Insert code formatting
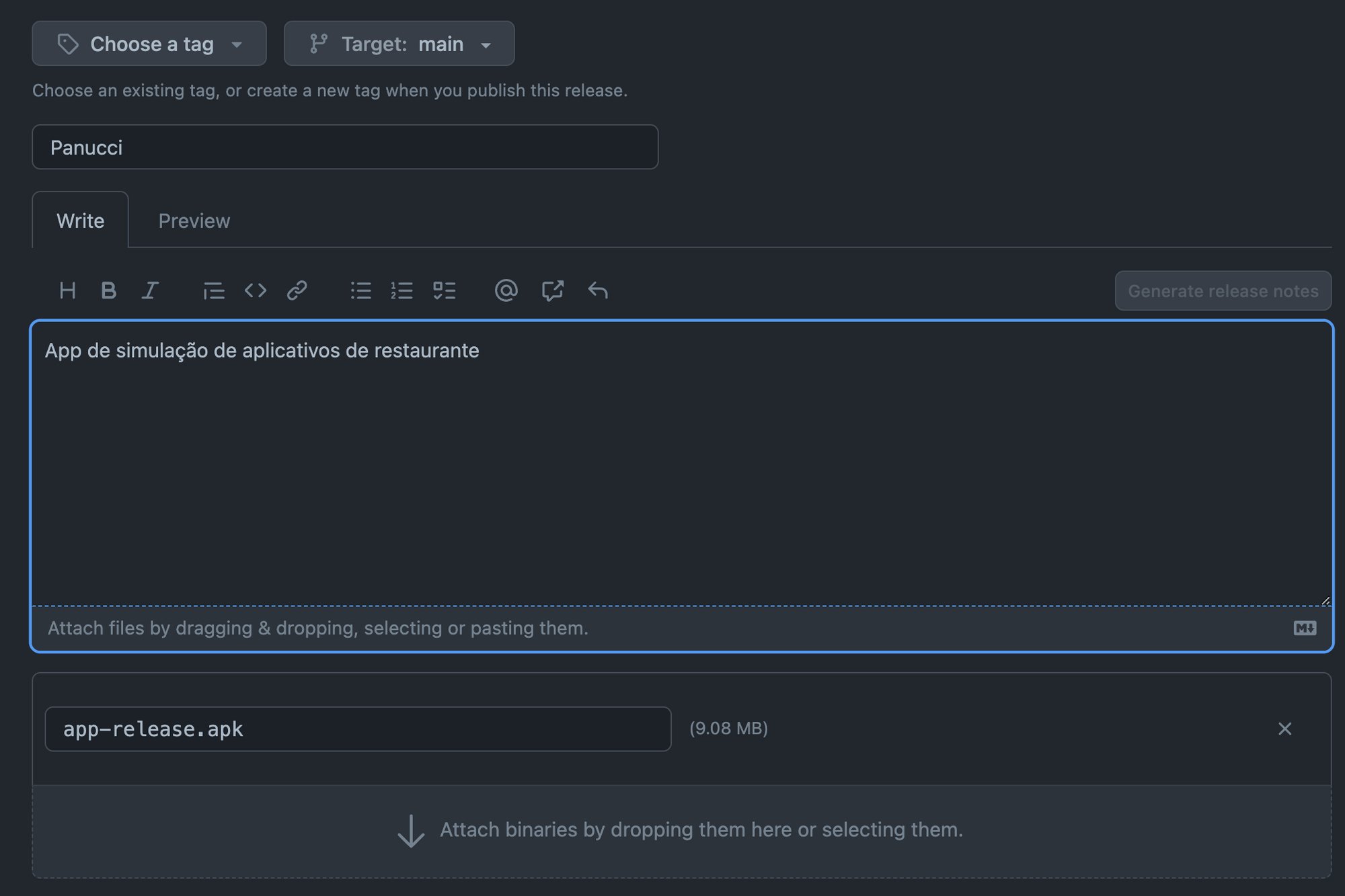Screen dimensions: 1345x896 point(256,290)
